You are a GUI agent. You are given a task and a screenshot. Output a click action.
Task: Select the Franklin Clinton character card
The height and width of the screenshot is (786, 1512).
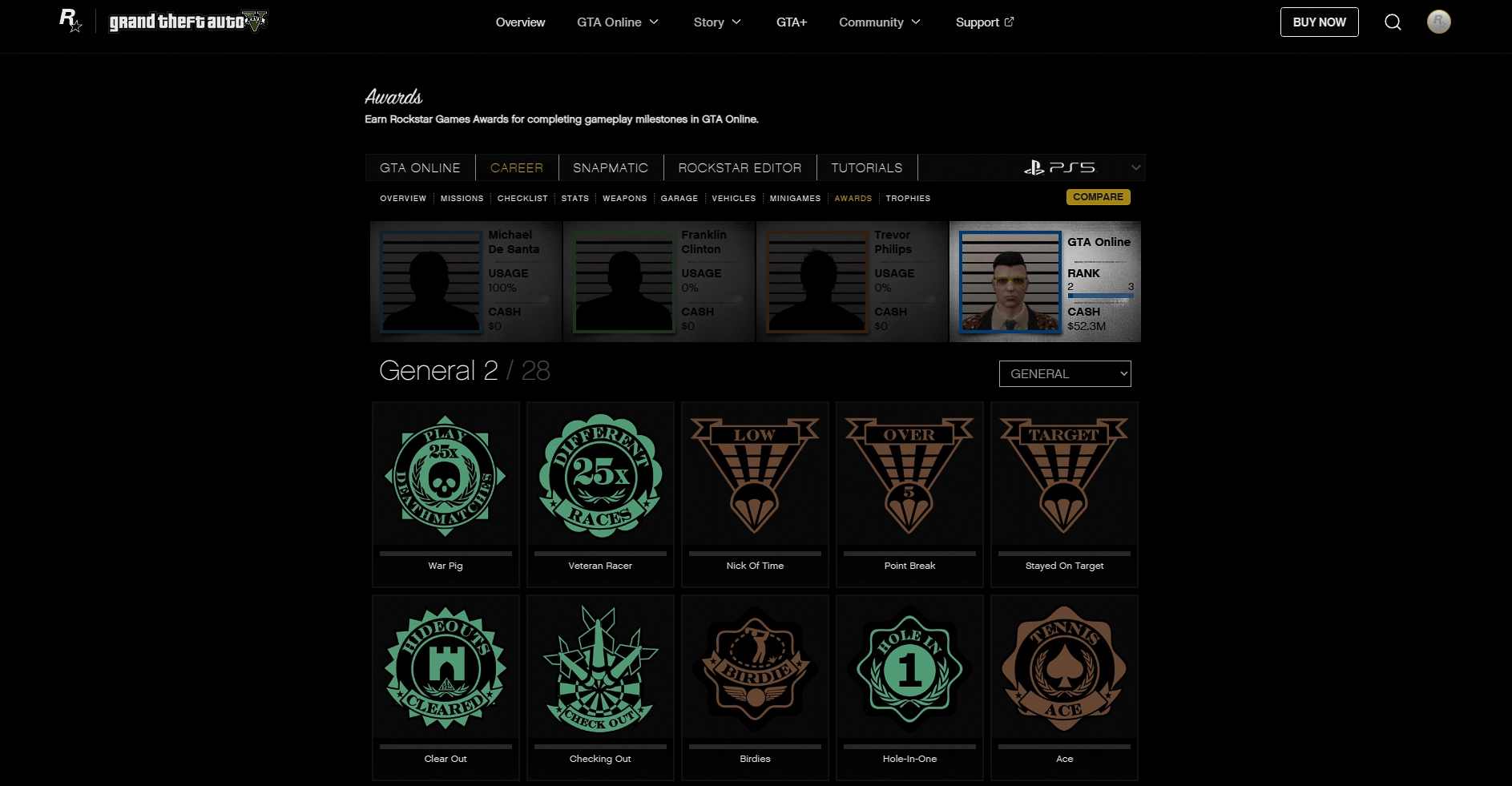click(659, 281)
